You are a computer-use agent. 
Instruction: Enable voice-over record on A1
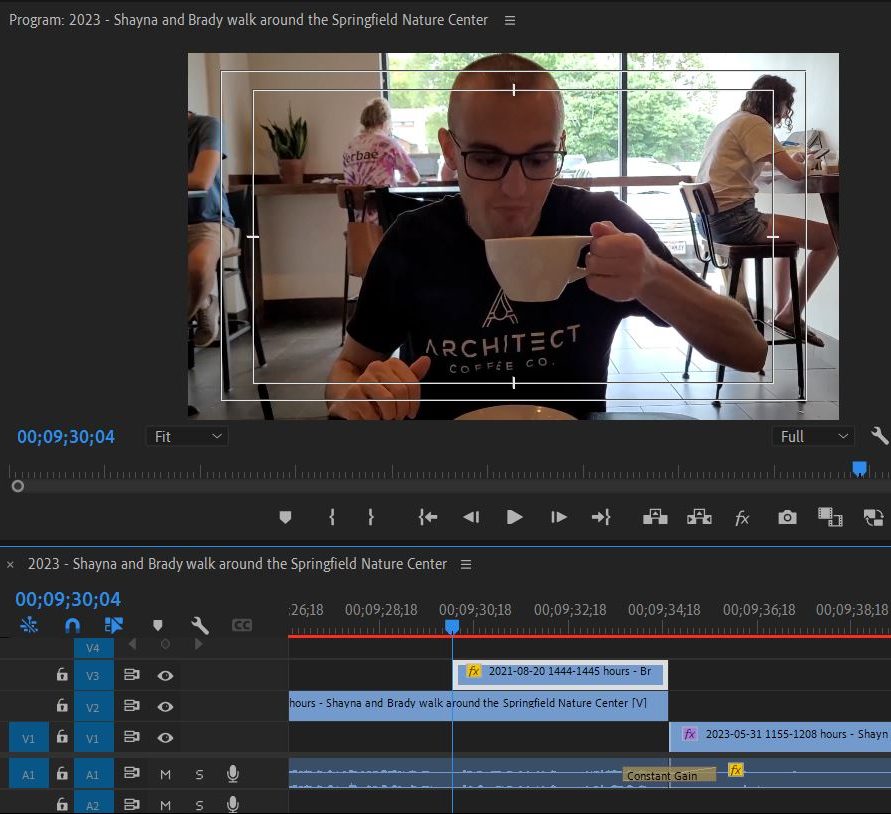[232, 774]
